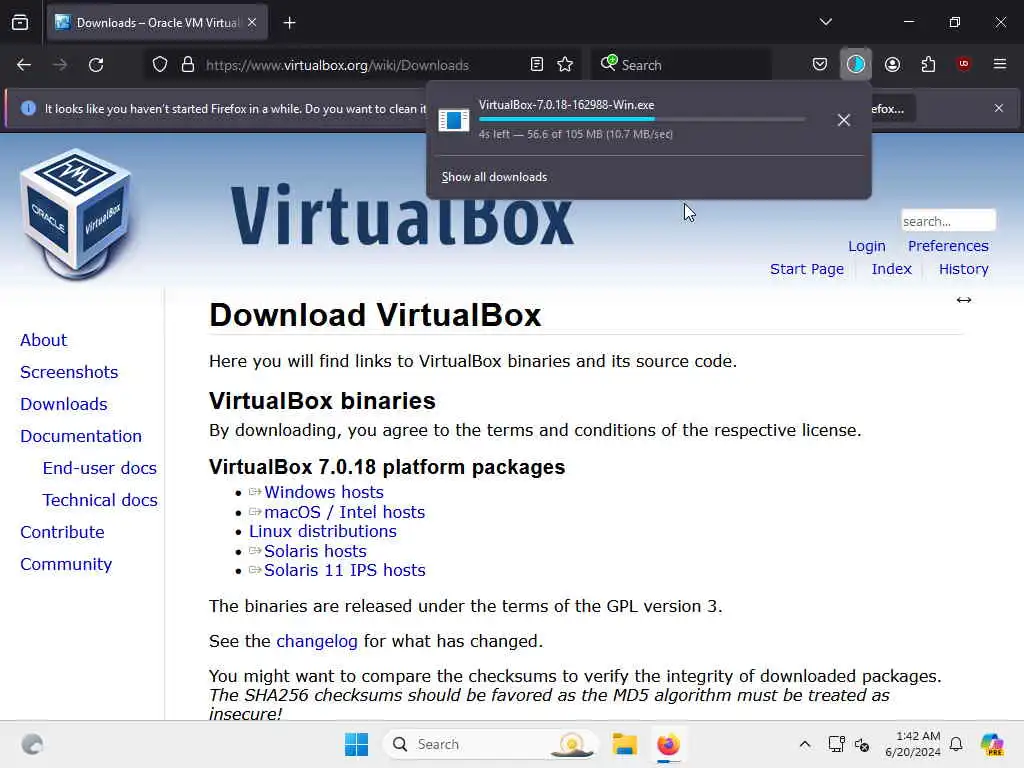Open Documentation in the sidebar

point(81,436)
